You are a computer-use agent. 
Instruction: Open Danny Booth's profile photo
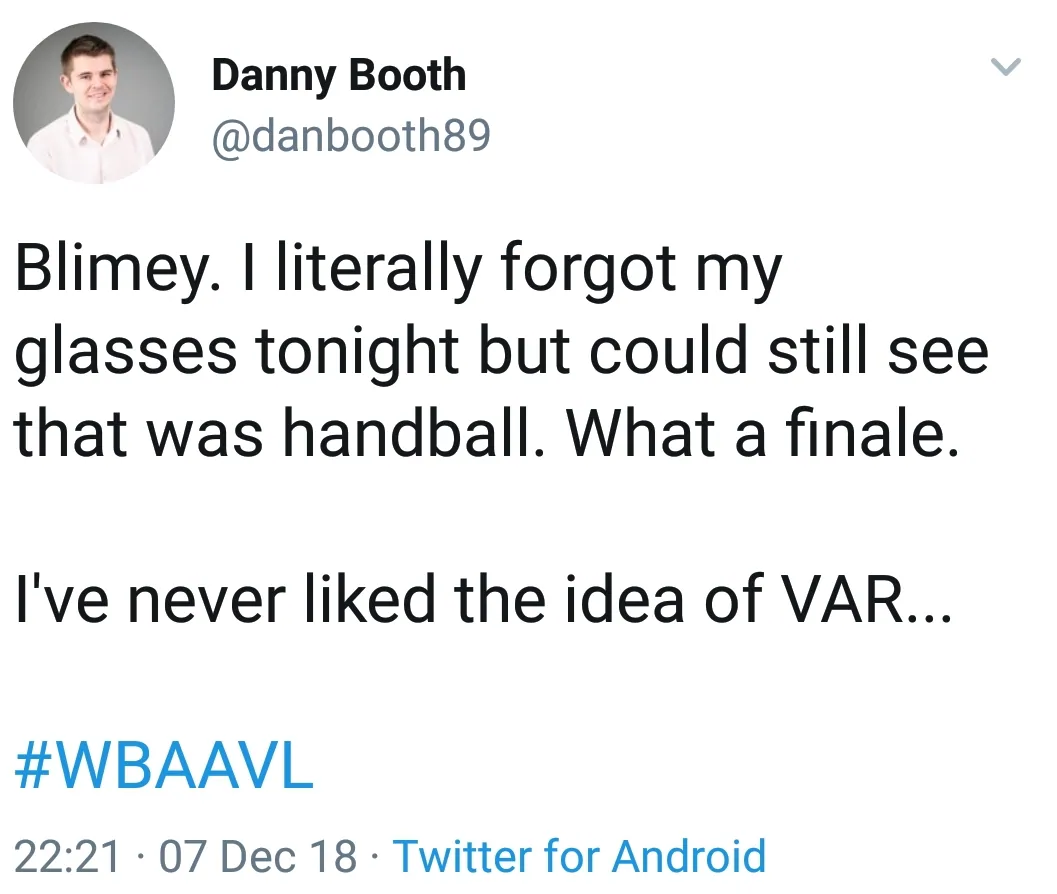(x=94, y=103)
